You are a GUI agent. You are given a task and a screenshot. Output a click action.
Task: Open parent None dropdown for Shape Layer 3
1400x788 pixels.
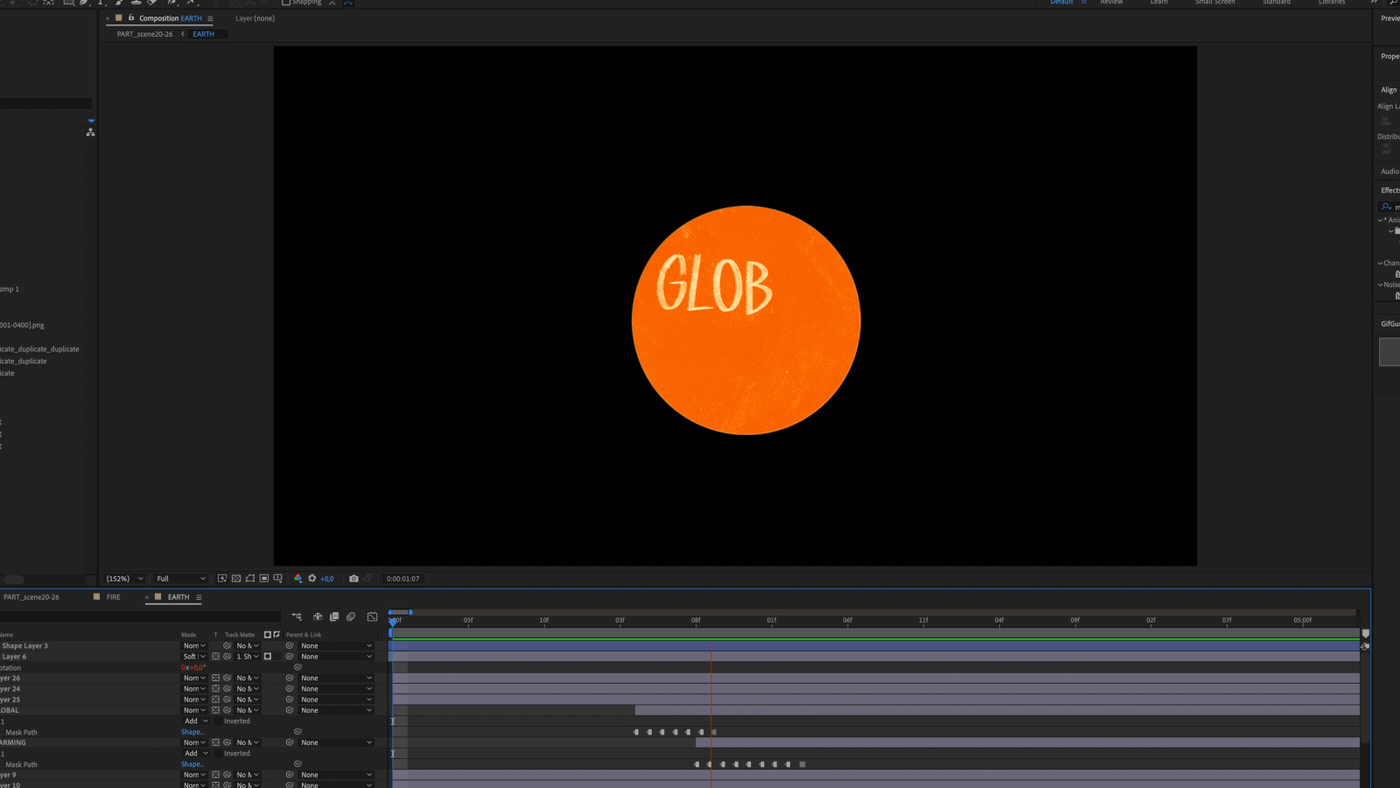click(336, 646)
